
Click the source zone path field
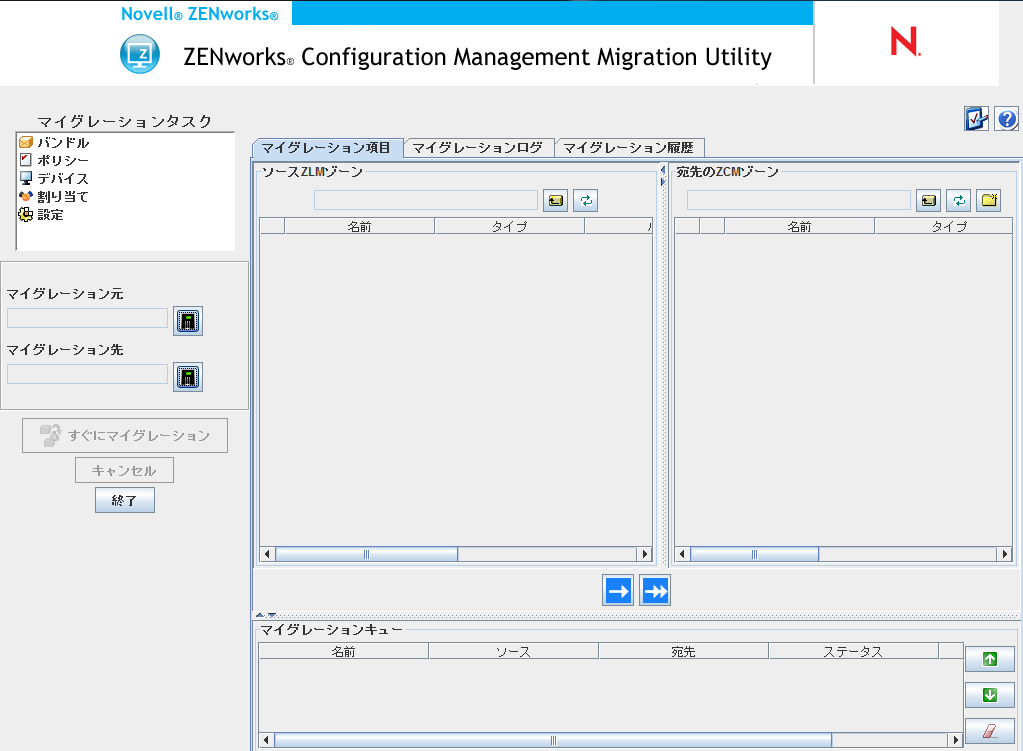[x=425, y=200]
